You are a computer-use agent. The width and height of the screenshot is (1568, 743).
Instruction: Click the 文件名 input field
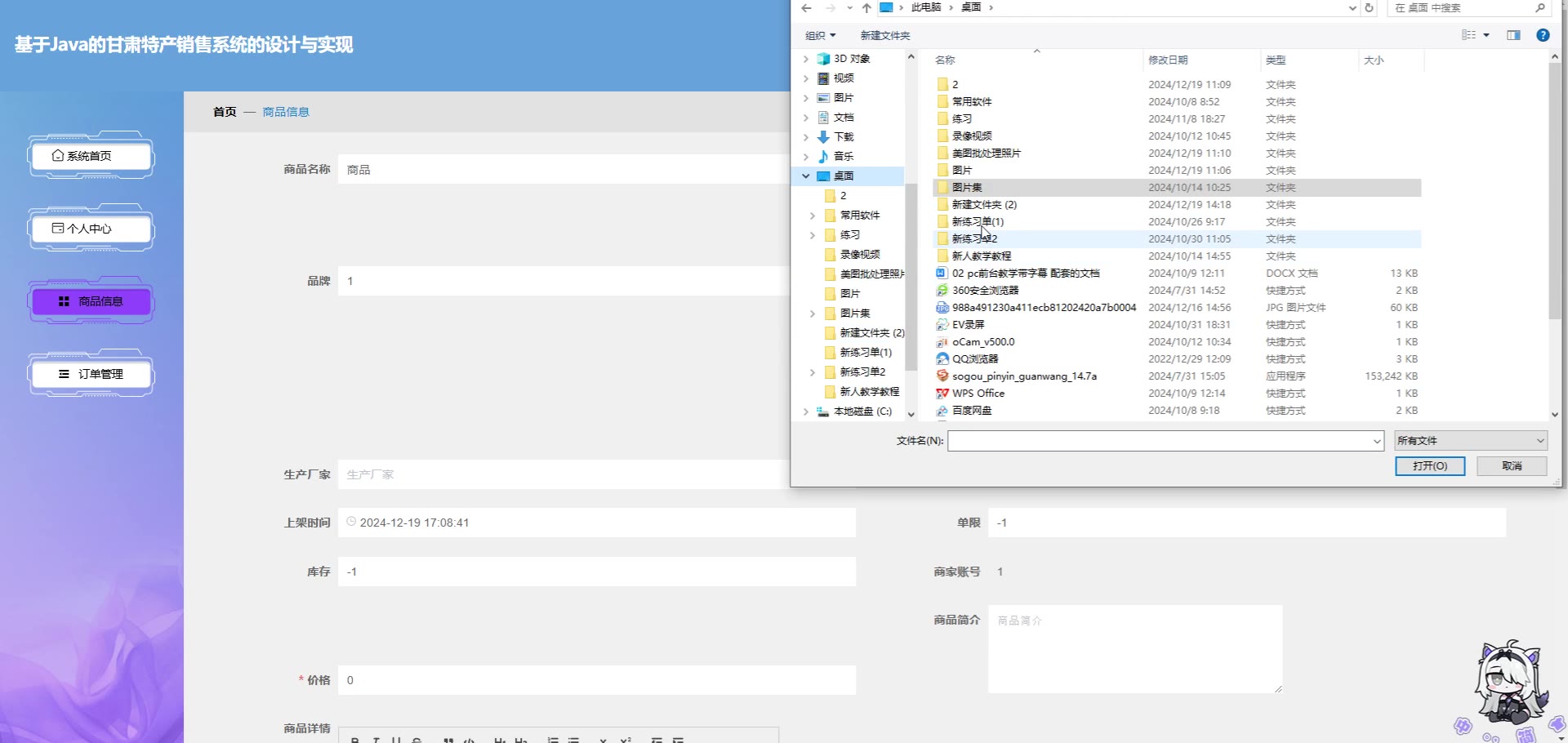(1160, 441)
